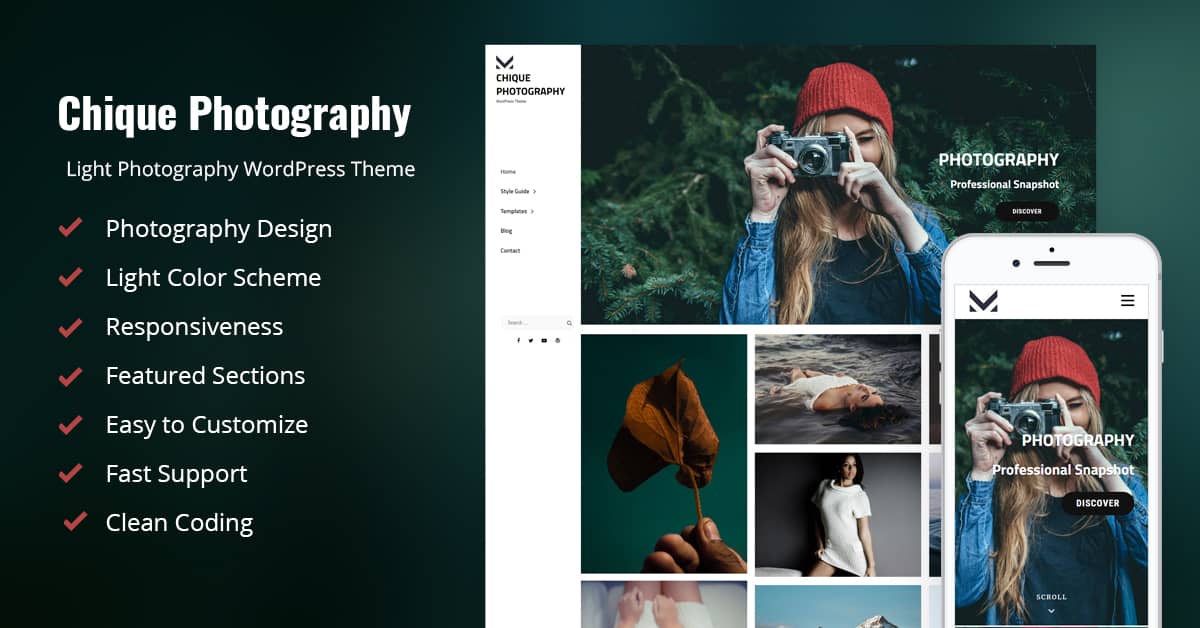The height and width of the screenshot is (628, 1200).
Task: Click Professional Snapshot text on desktop hero
Action: point(1004,185)
